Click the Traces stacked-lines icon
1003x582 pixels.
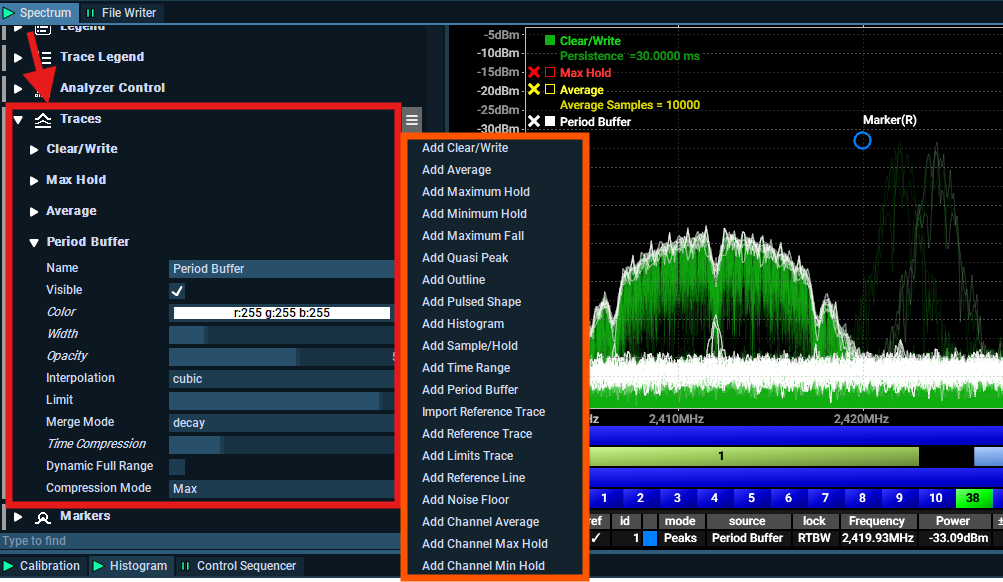coord(43,120)
